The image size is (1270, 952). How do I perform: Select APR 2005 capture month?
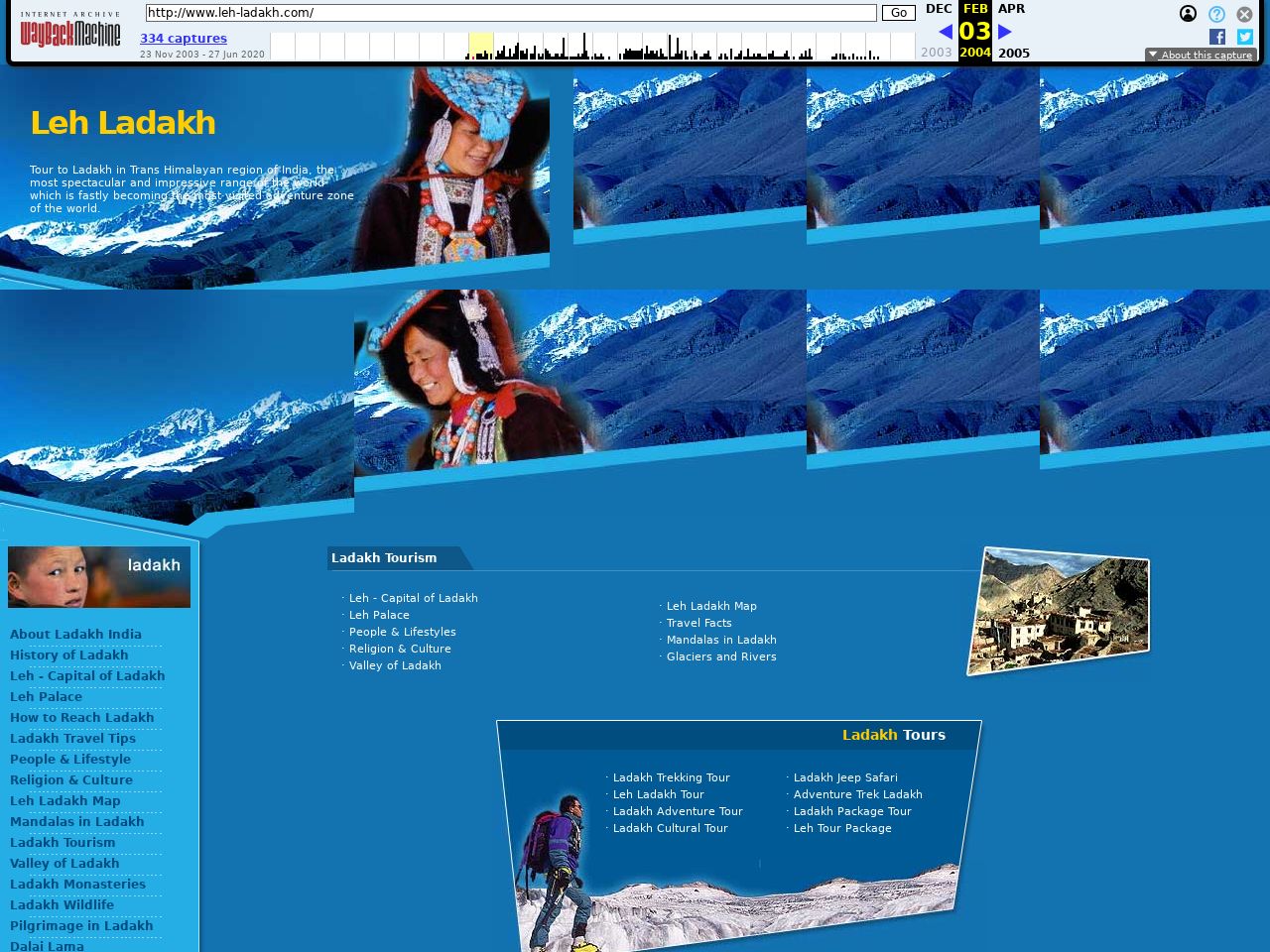[1011, 9]
